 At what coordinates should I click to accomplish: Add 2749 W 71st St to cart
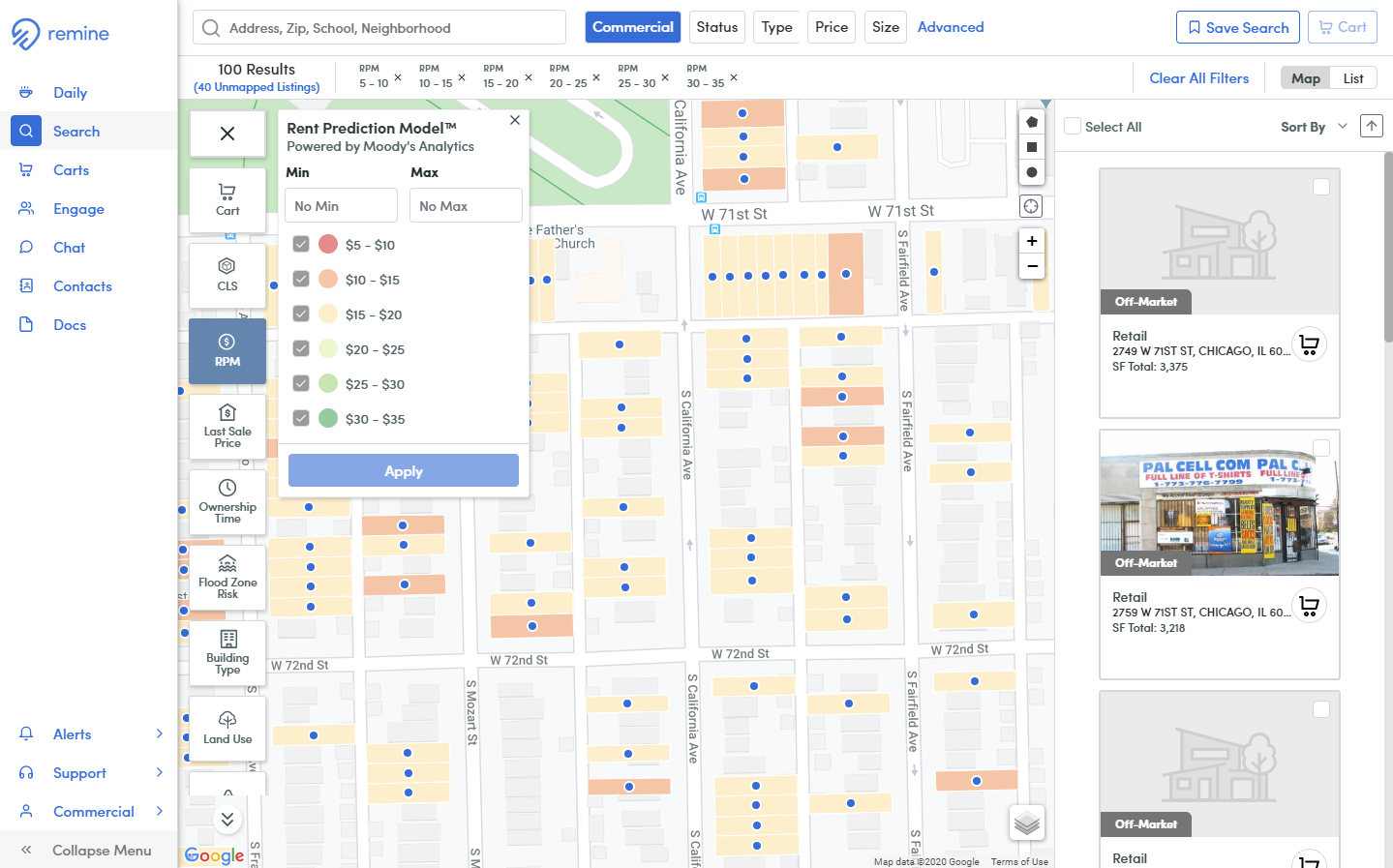[1309, 344]
